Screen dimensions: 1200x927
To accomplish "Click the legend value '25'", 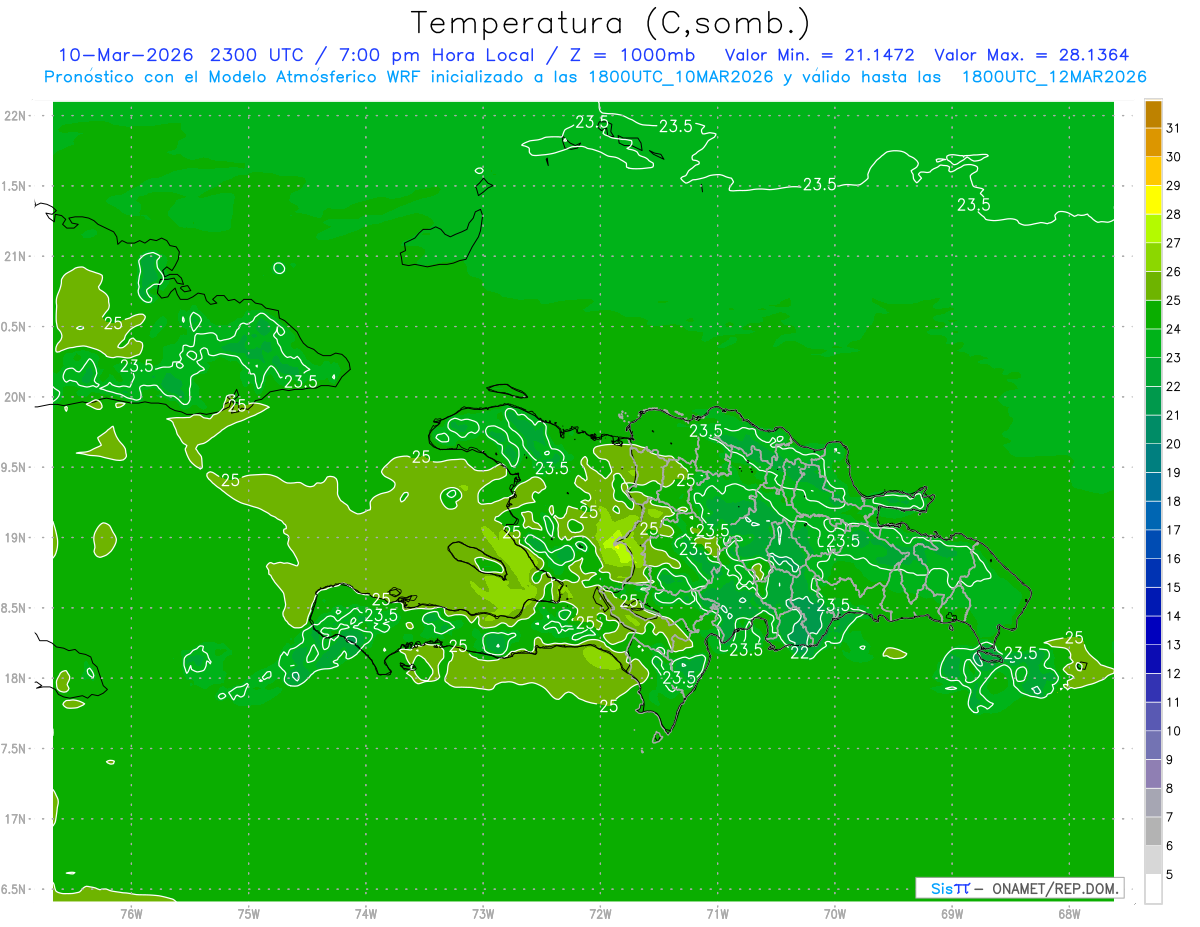I will click(x=1174, y=300).
